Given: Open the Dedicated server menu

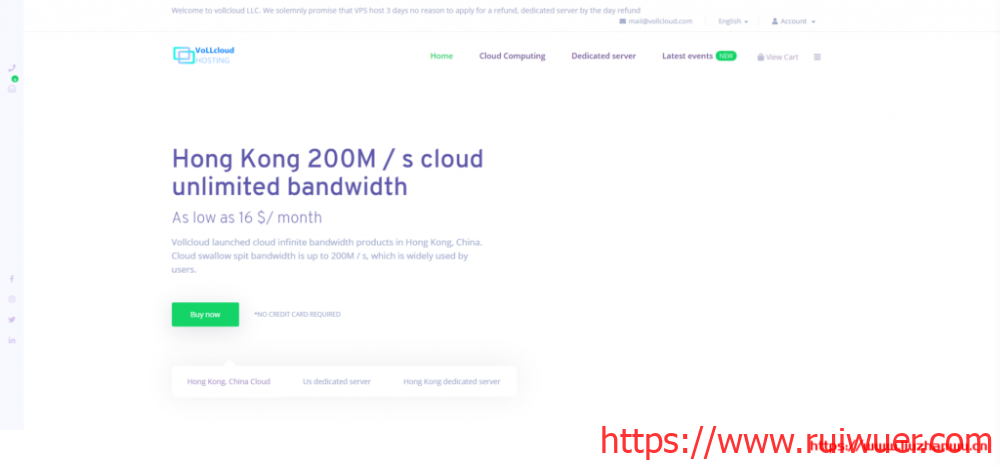Looking at the screenshot, I should coord(603,56).
